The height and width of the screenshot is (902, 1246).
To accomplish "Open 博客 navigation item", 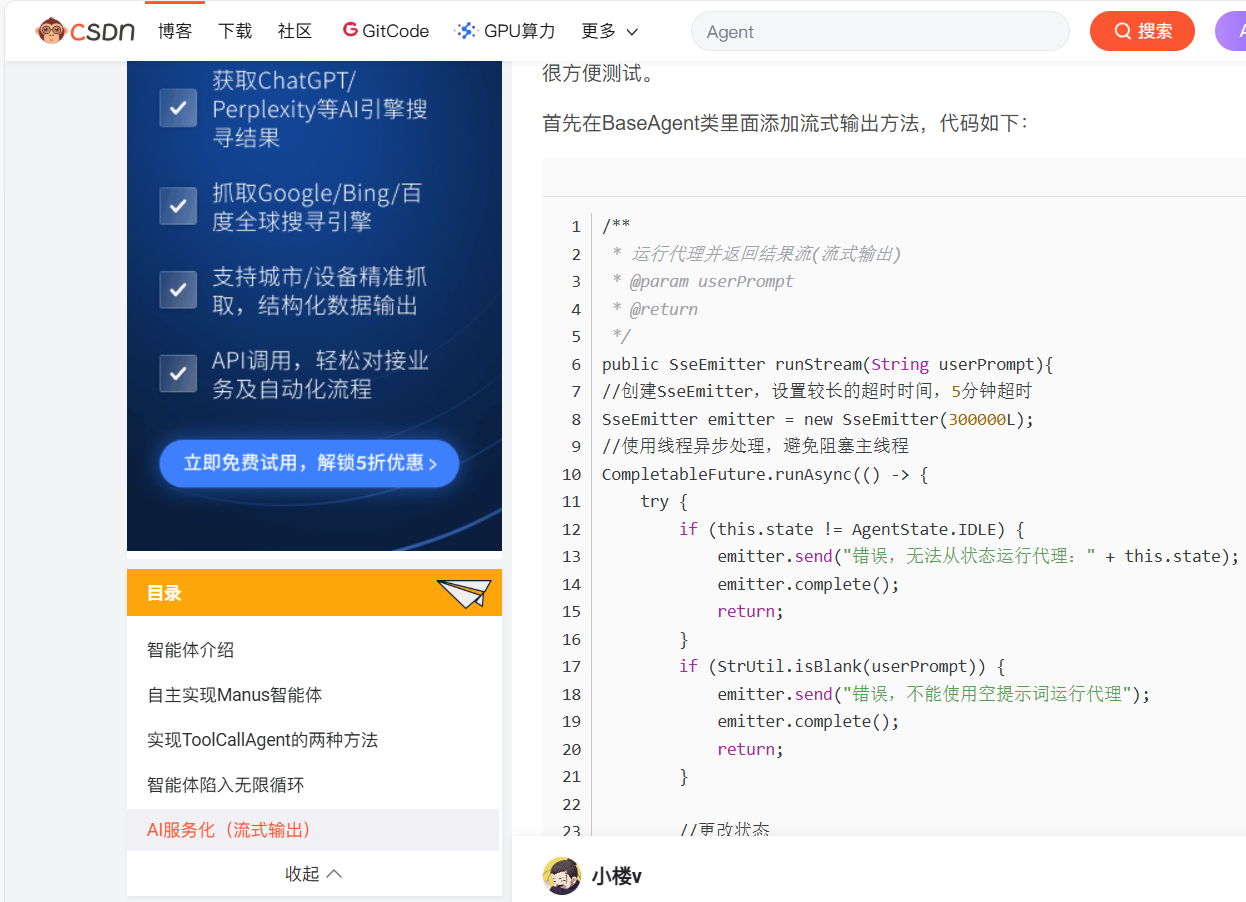I will click(175, 31).
